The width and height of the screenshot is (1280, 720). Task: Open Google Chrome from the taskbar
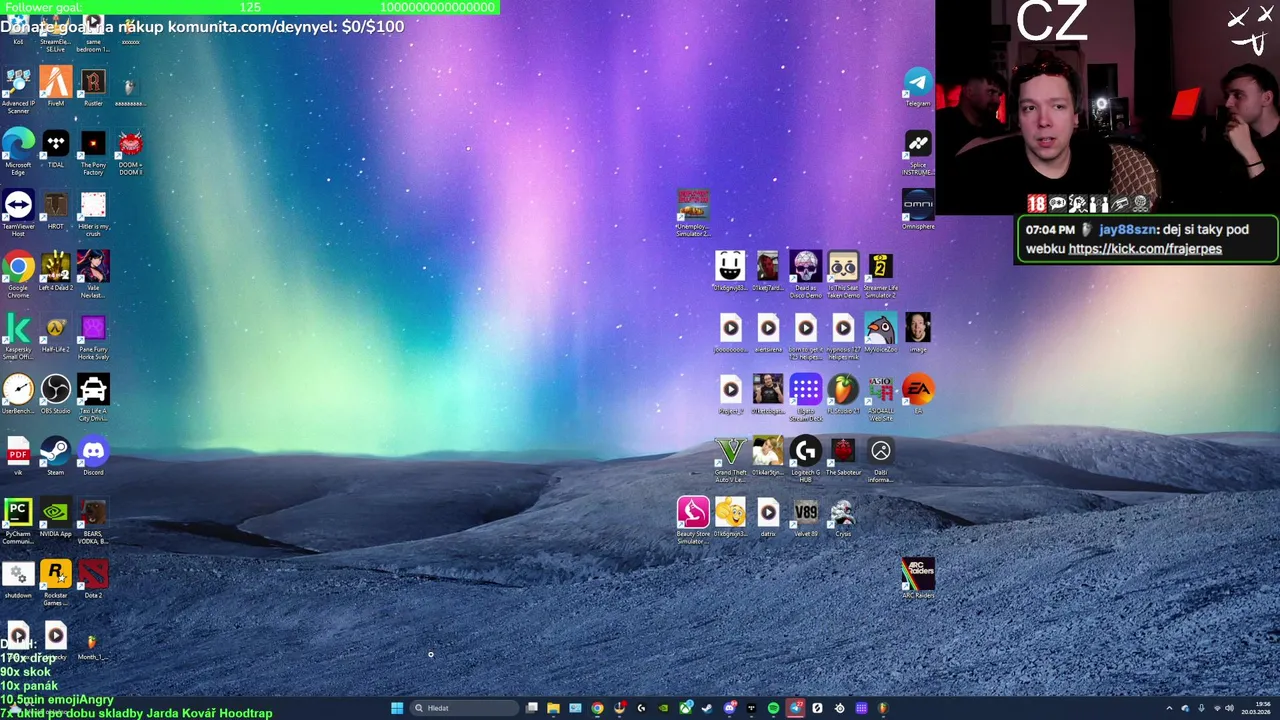point(597,708)
